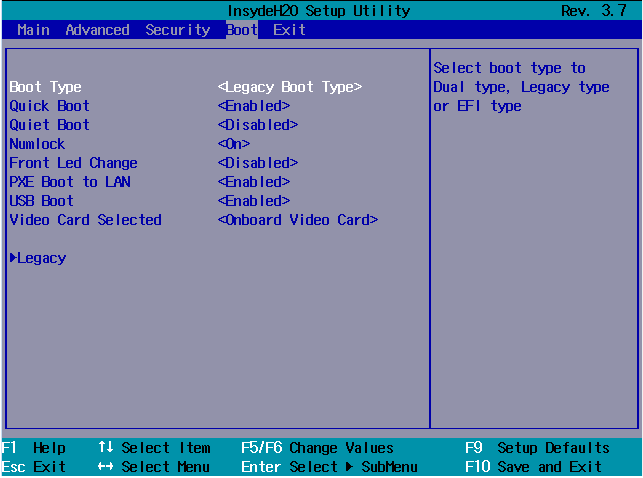
Task: Change Front Led Change setting value
Action: [x=258, y=163]
